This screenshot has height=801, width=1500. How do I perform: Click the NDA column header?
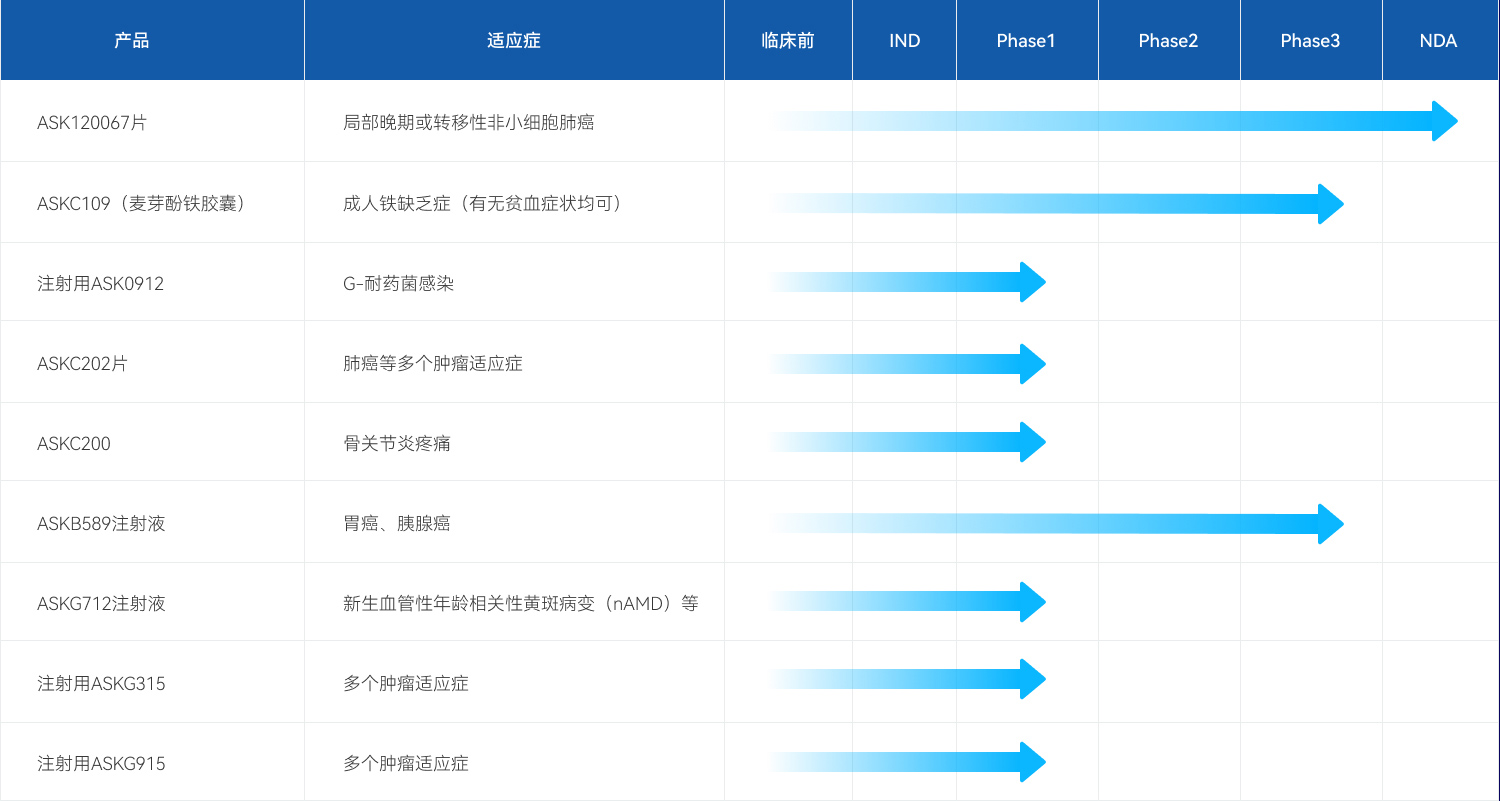(x=1441, y=40)
